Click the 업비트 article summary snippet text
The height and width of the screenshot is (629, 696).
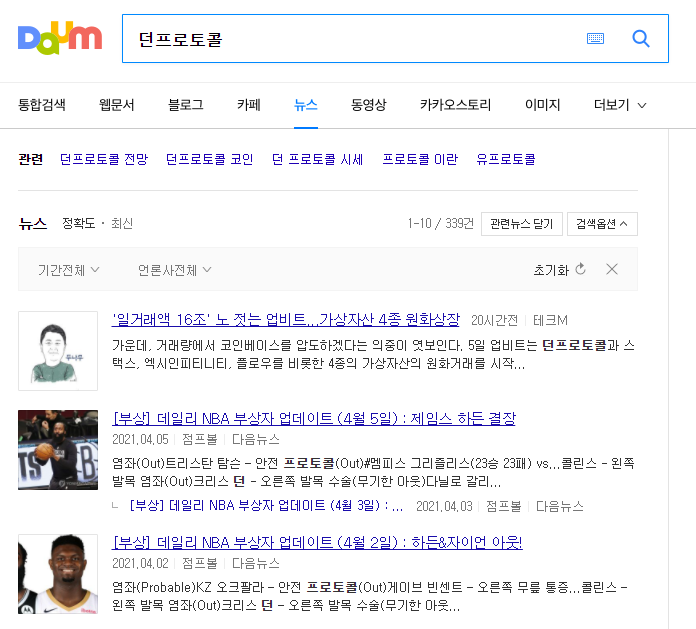pyautogui.click(x=373, y=354)
